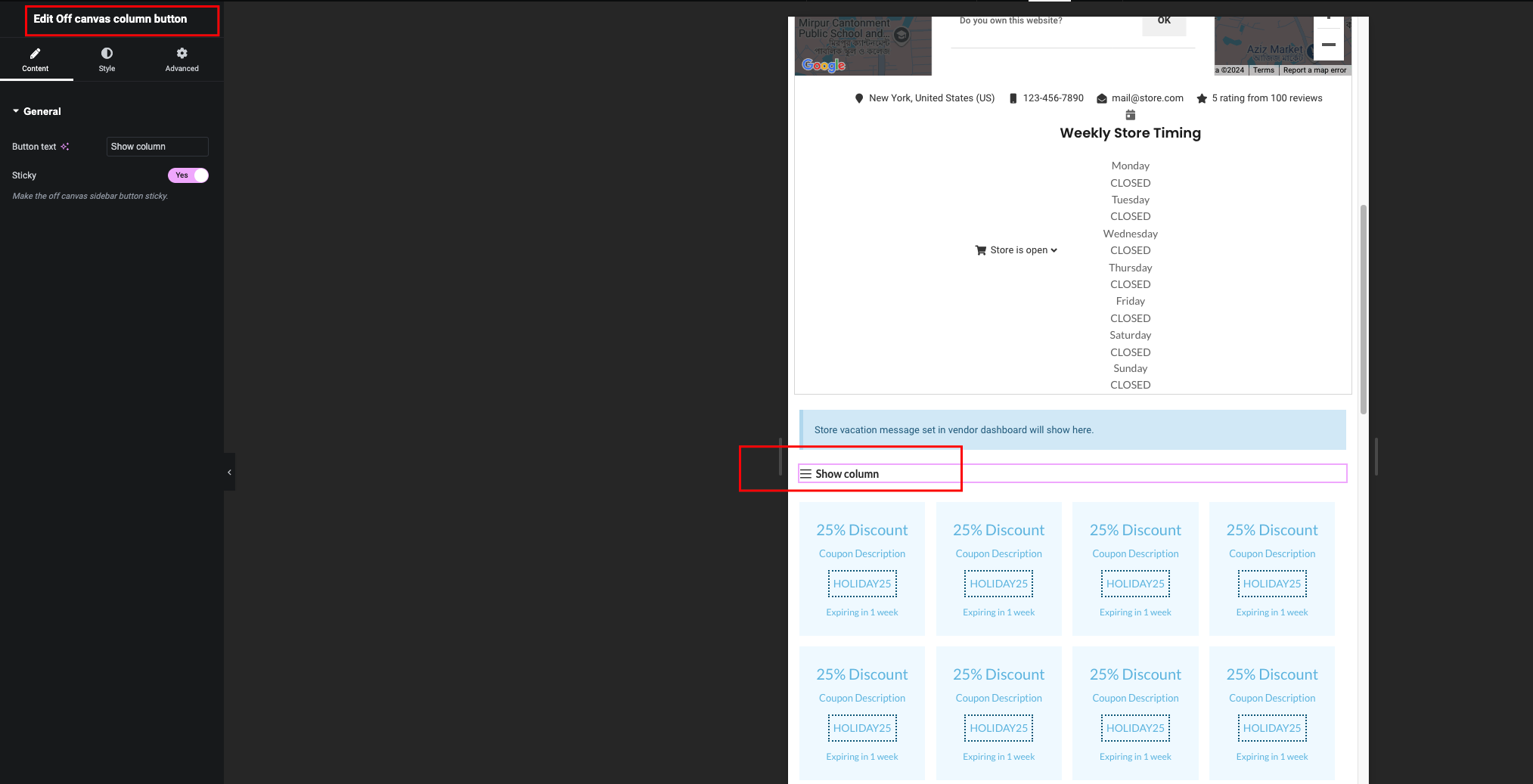
Task: Collapse the General section
Action: pyautogui.click(x=36, y=111)
